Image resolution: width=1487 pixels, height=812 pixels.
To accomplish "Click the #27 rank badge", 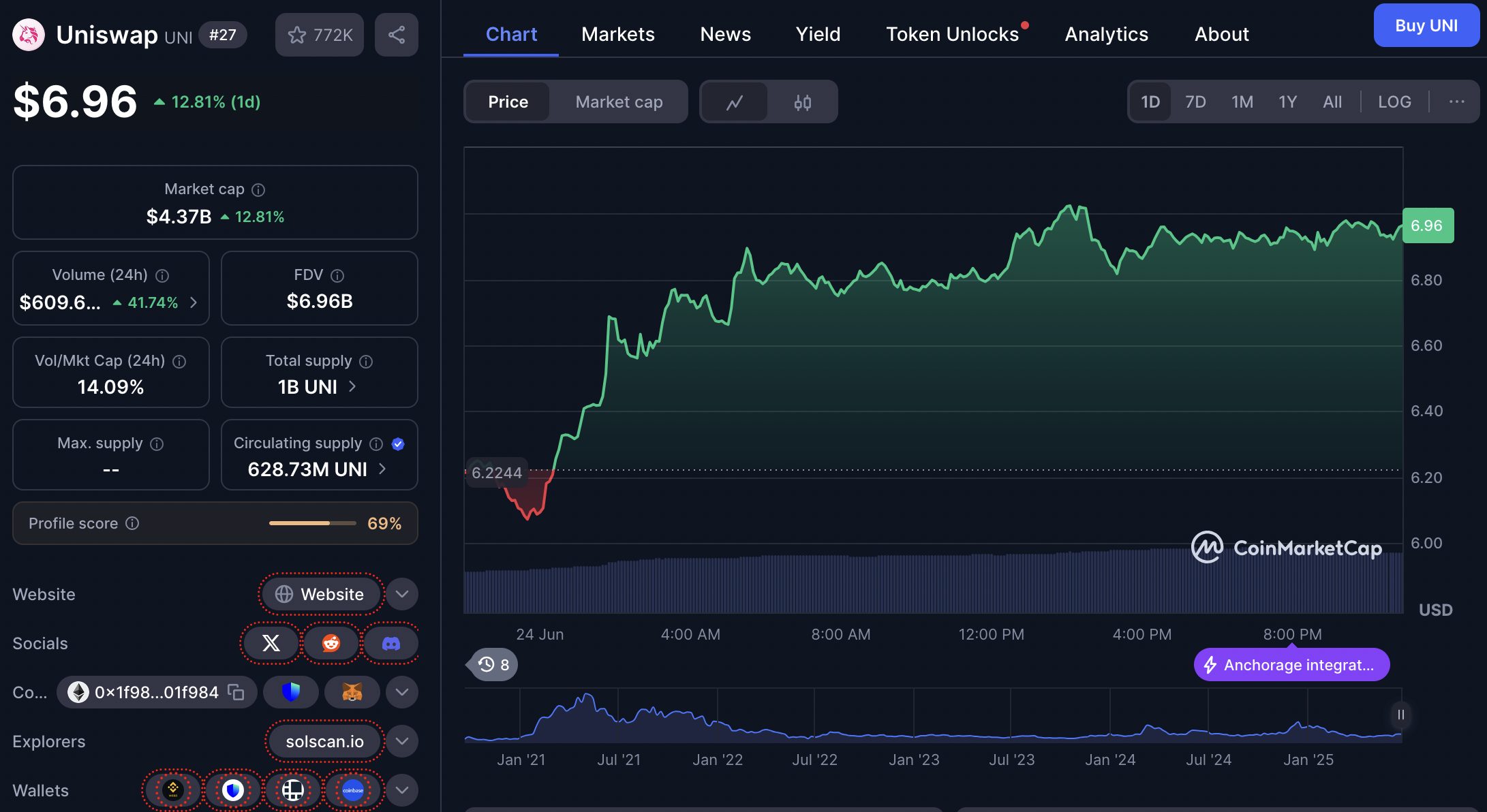I will (223, 35).
